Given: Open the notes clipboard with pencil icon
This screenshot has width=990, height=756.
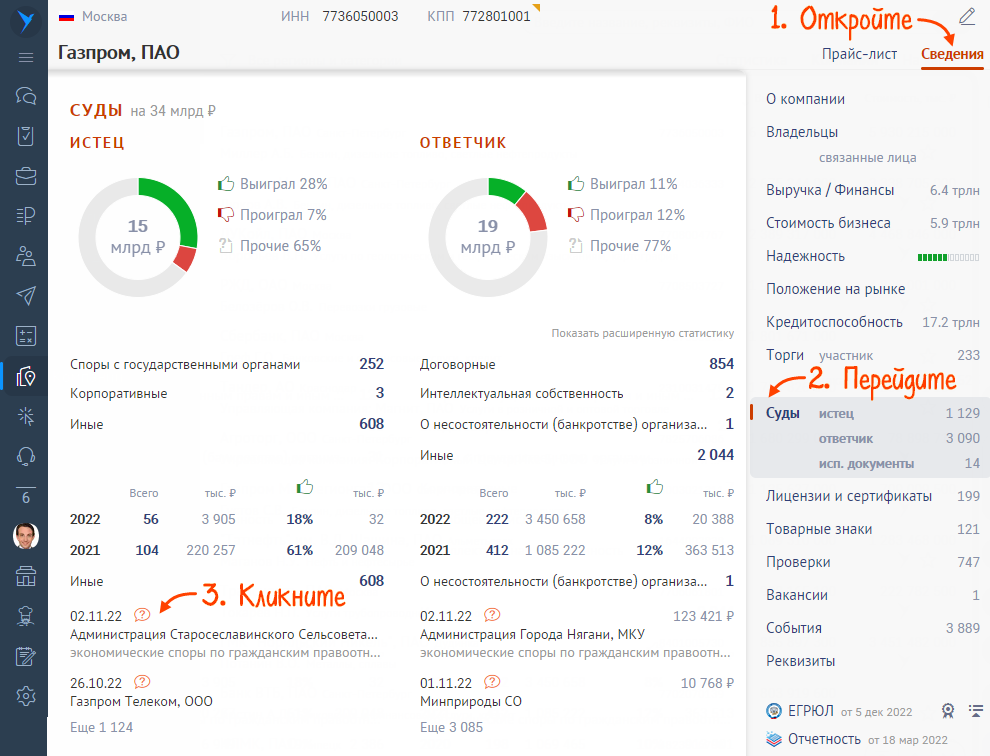Looking at the screenshot, I should (x=26, y=656).
